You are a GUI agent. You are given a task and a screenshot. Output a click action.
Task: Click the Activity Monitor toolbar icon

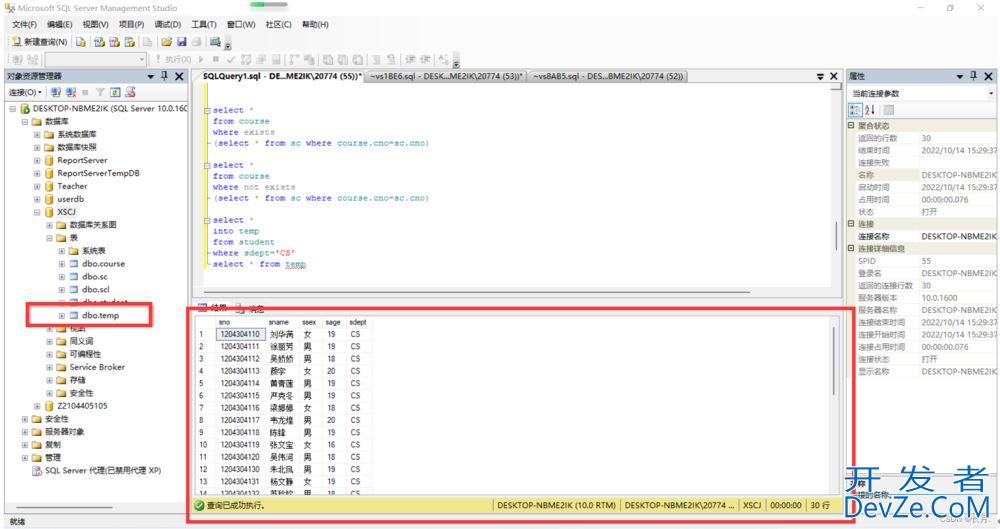click(215, 41)
